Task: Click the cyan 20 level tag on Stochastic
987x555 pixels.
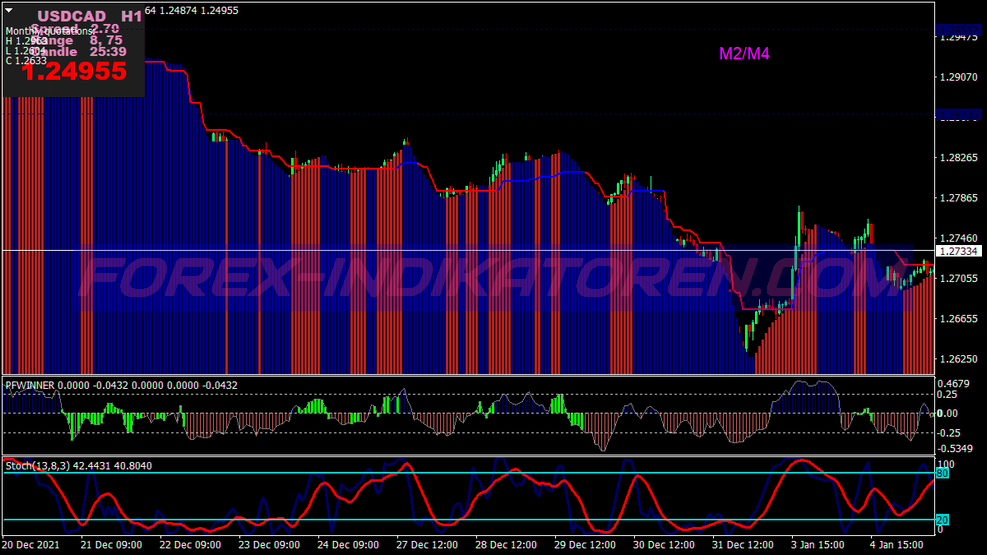Action: [x=942, y=520]
